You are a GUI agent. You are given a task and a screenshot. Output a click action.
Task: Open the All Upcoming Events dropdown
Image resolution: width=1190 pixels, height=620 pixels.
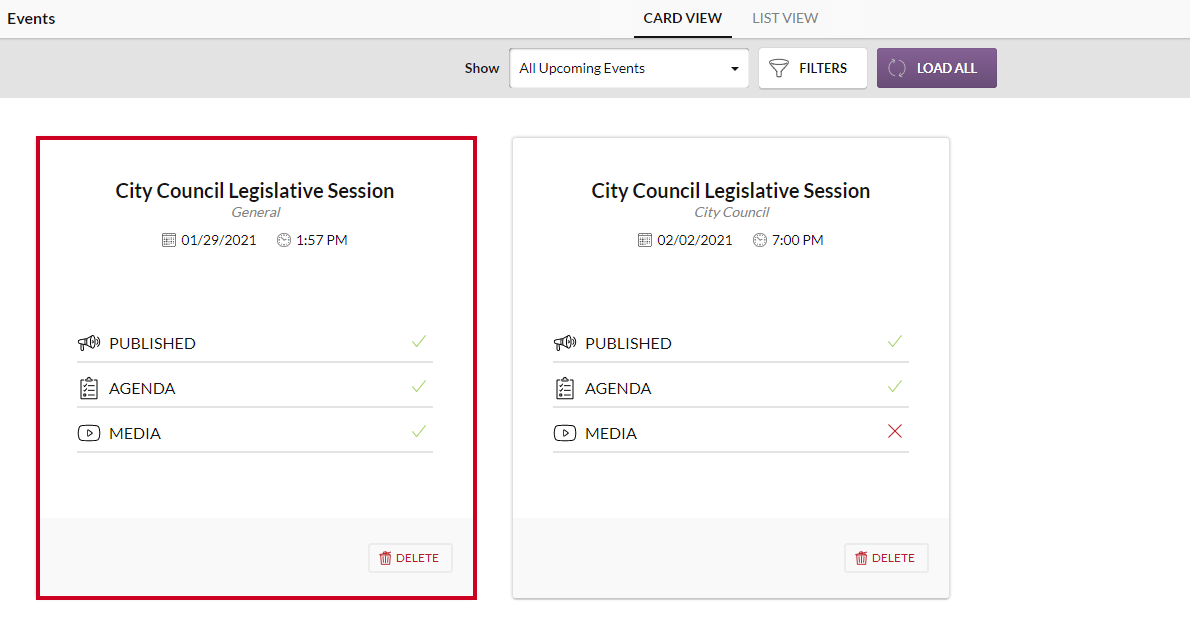[628, 68]
